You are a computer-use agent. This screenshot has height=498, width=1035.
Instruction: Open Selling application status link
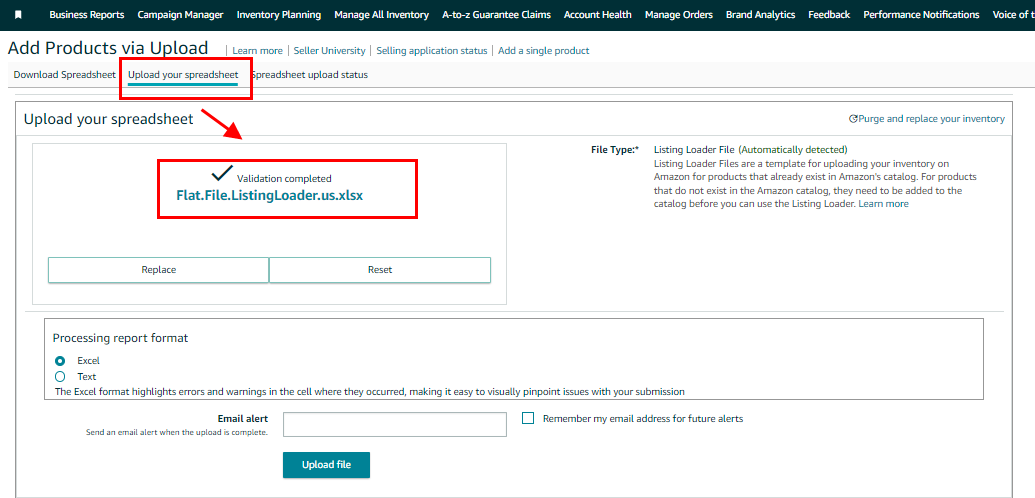pyautogui.click(x=432, y=50)
